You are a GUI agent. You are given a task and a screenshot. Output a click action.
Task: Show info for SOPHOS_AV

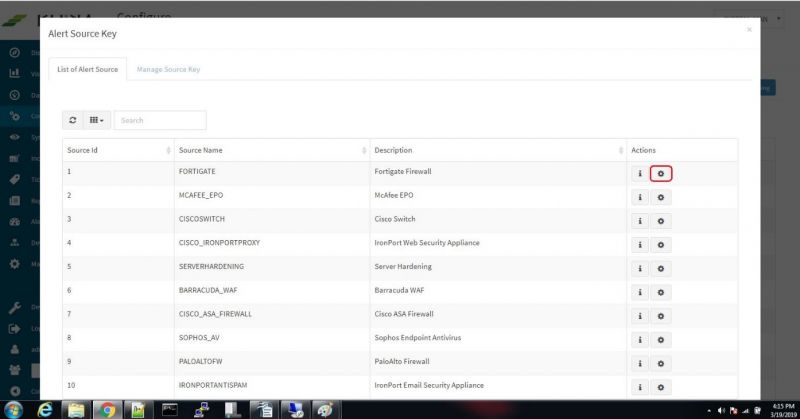click(640, 340)
